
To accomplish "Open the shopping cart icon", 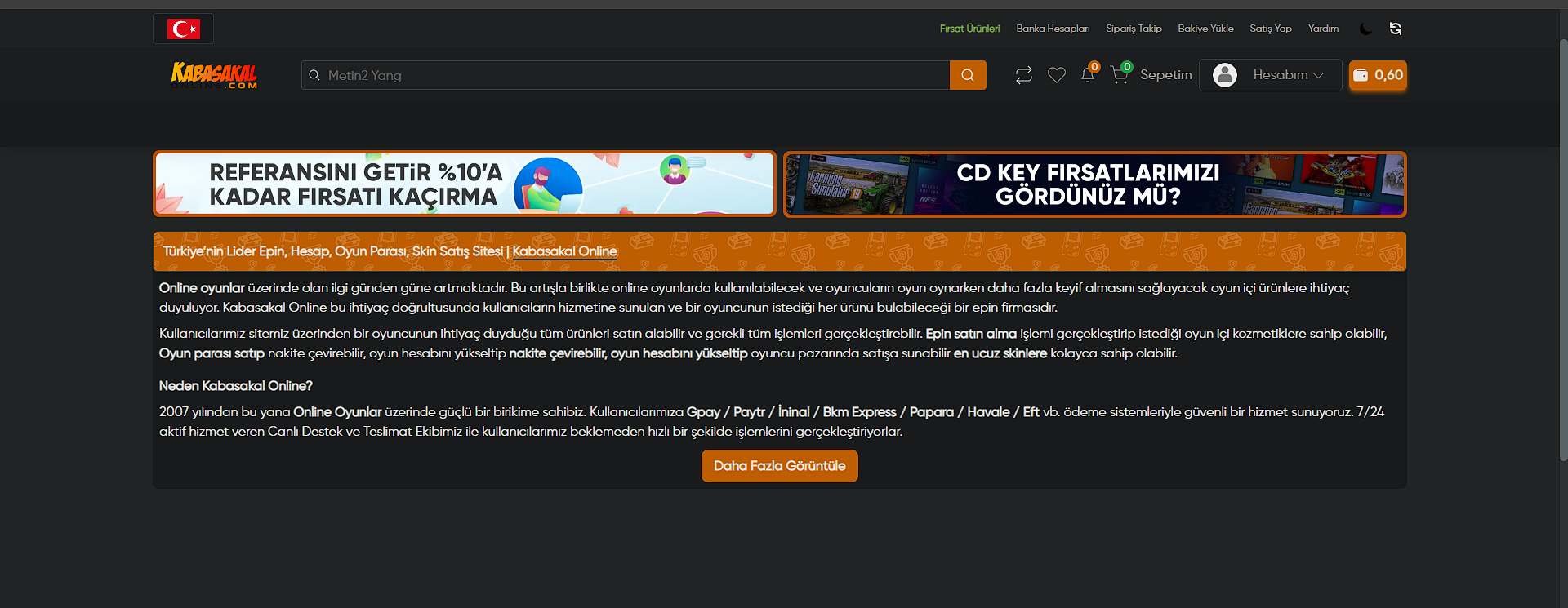I will [1120, 75].
